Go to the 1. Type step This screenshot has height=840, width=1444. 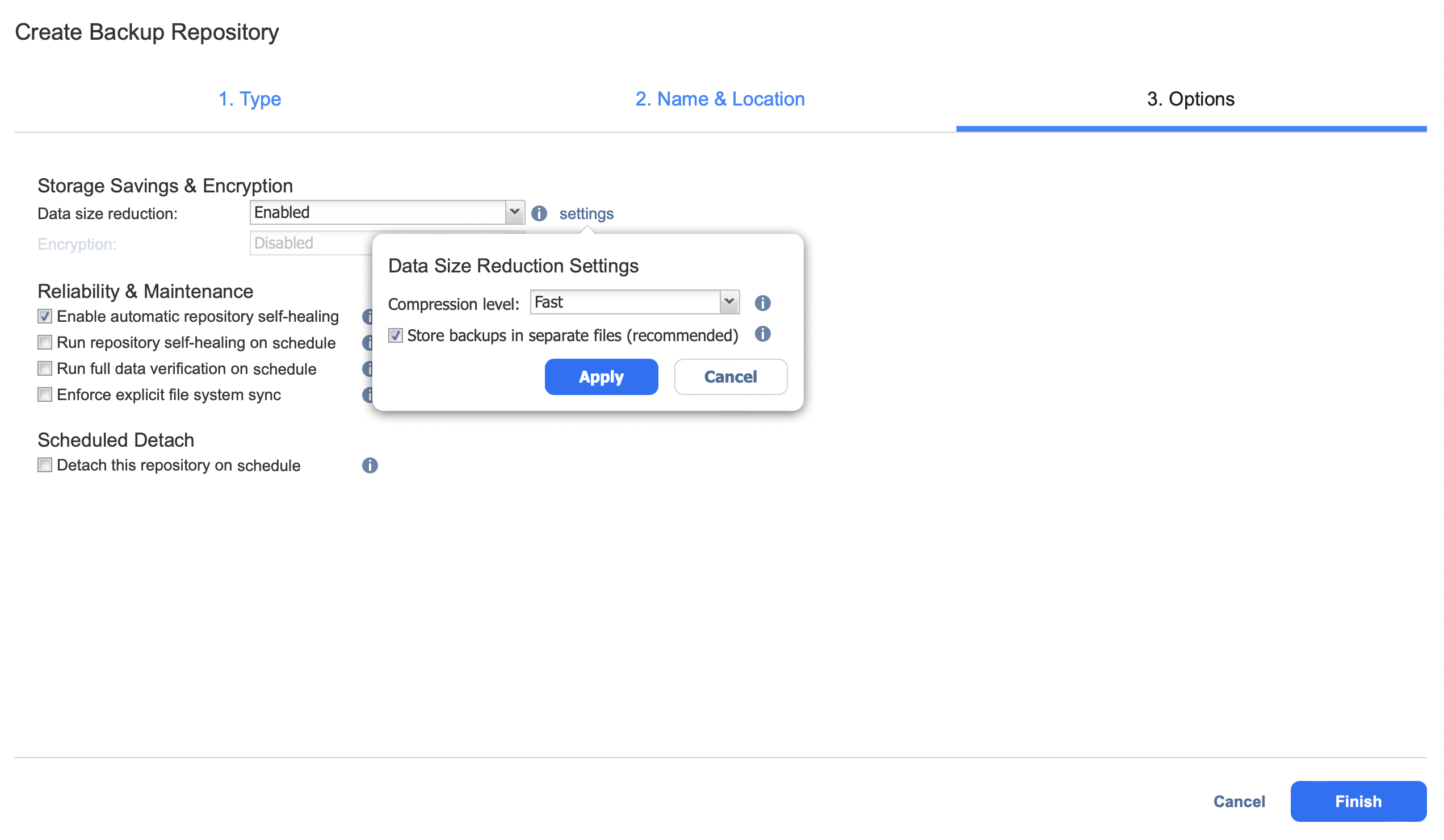coord(249,99)
